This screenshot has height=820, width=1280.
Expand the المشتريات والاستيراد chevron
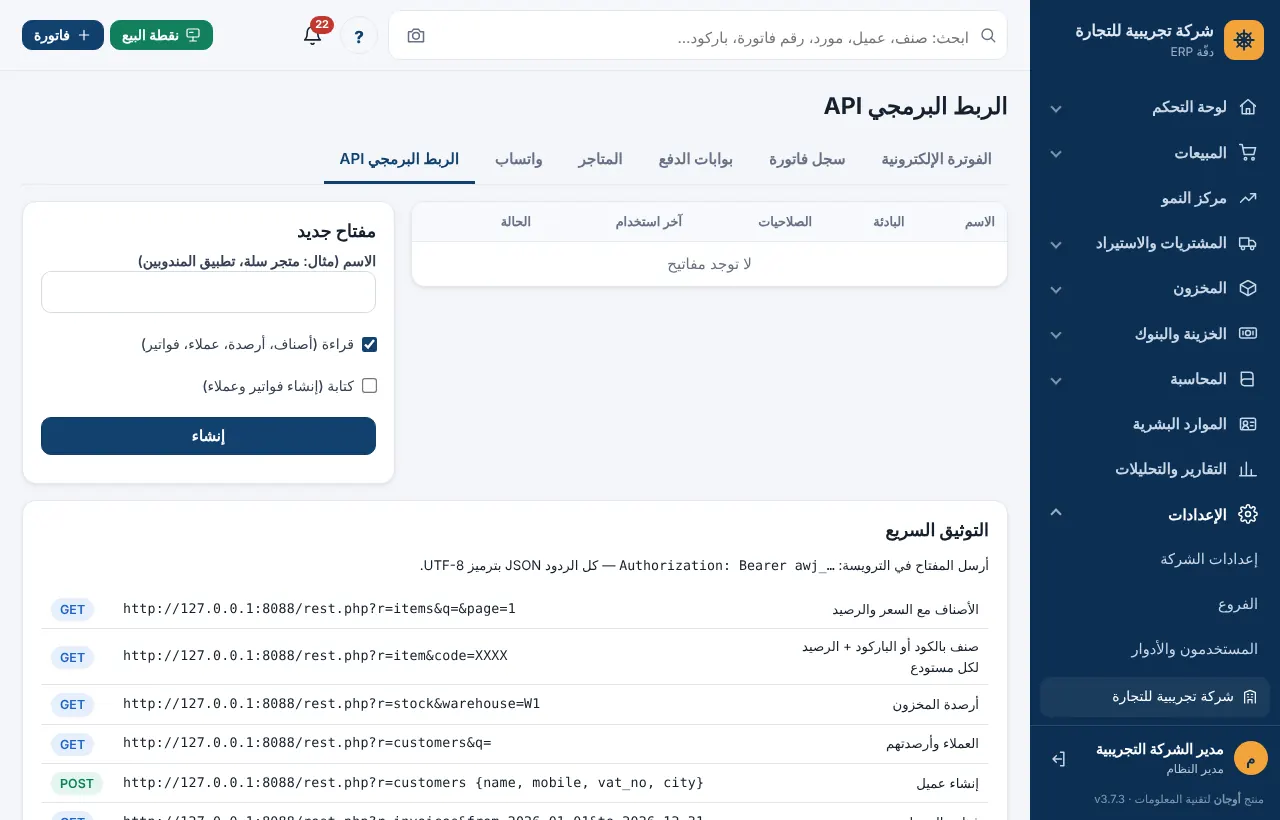pos(1056,244)
